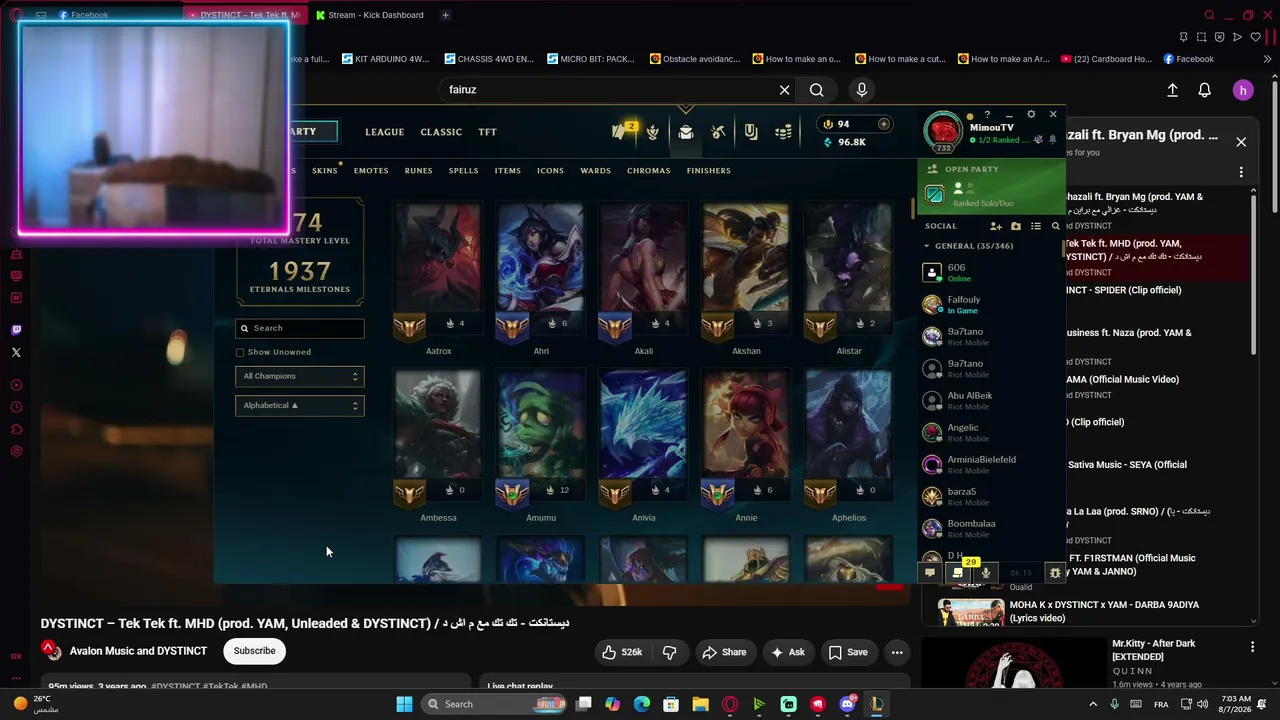Toggle the League voice microphone icon

[986, 573]
